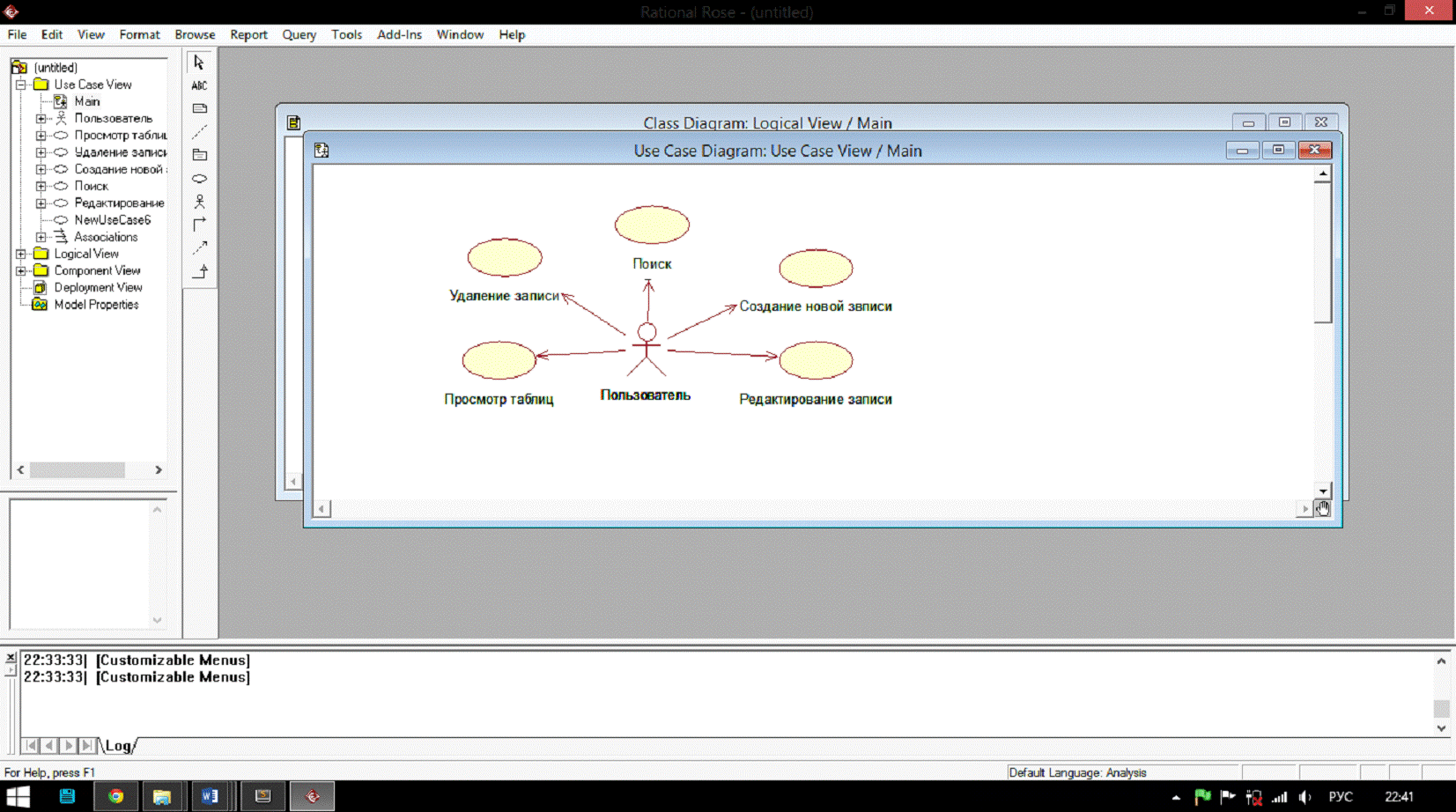This screenshot has height=812, width=1456.
Task: Click the Rational Rose logo in the title bar
Action: point(11,11)
